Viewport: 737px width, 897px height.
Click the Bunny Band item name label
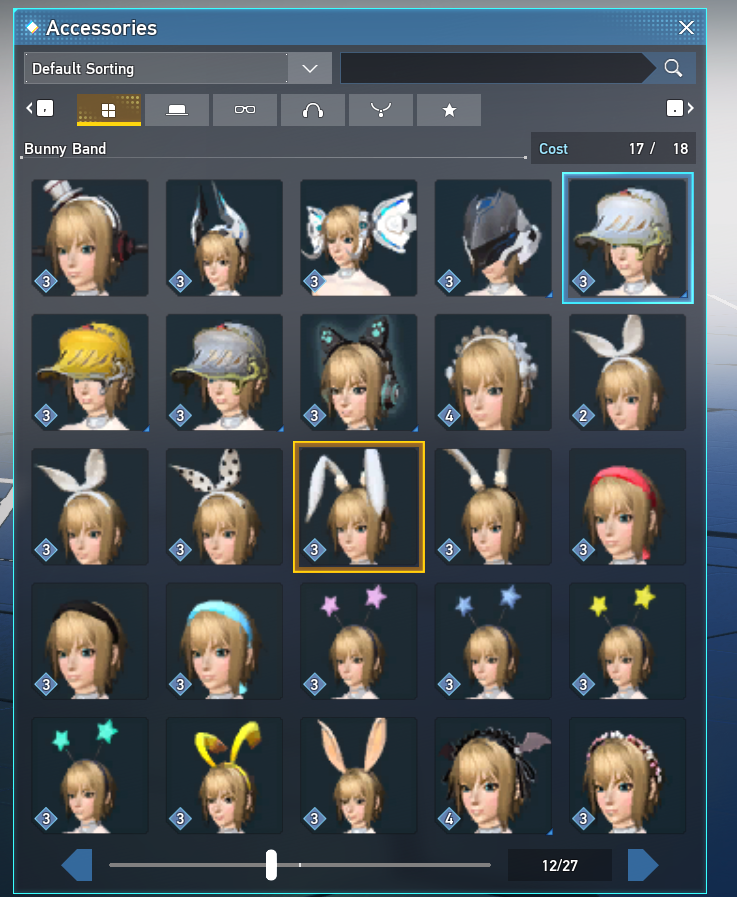coord(65,149)
